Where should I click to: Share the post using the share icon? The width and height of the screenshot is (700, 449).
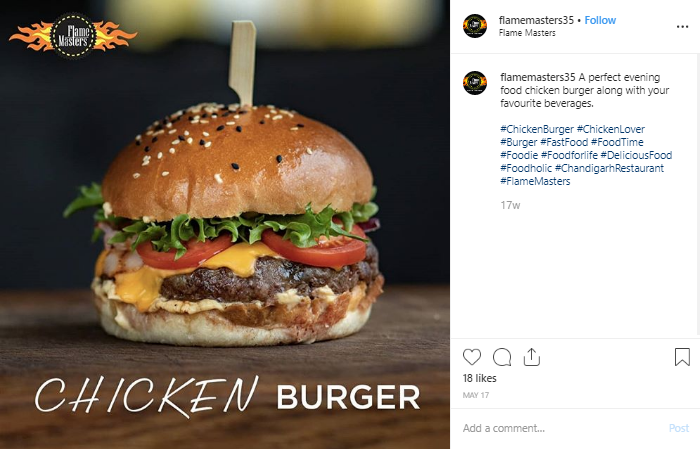coord(532,357)
